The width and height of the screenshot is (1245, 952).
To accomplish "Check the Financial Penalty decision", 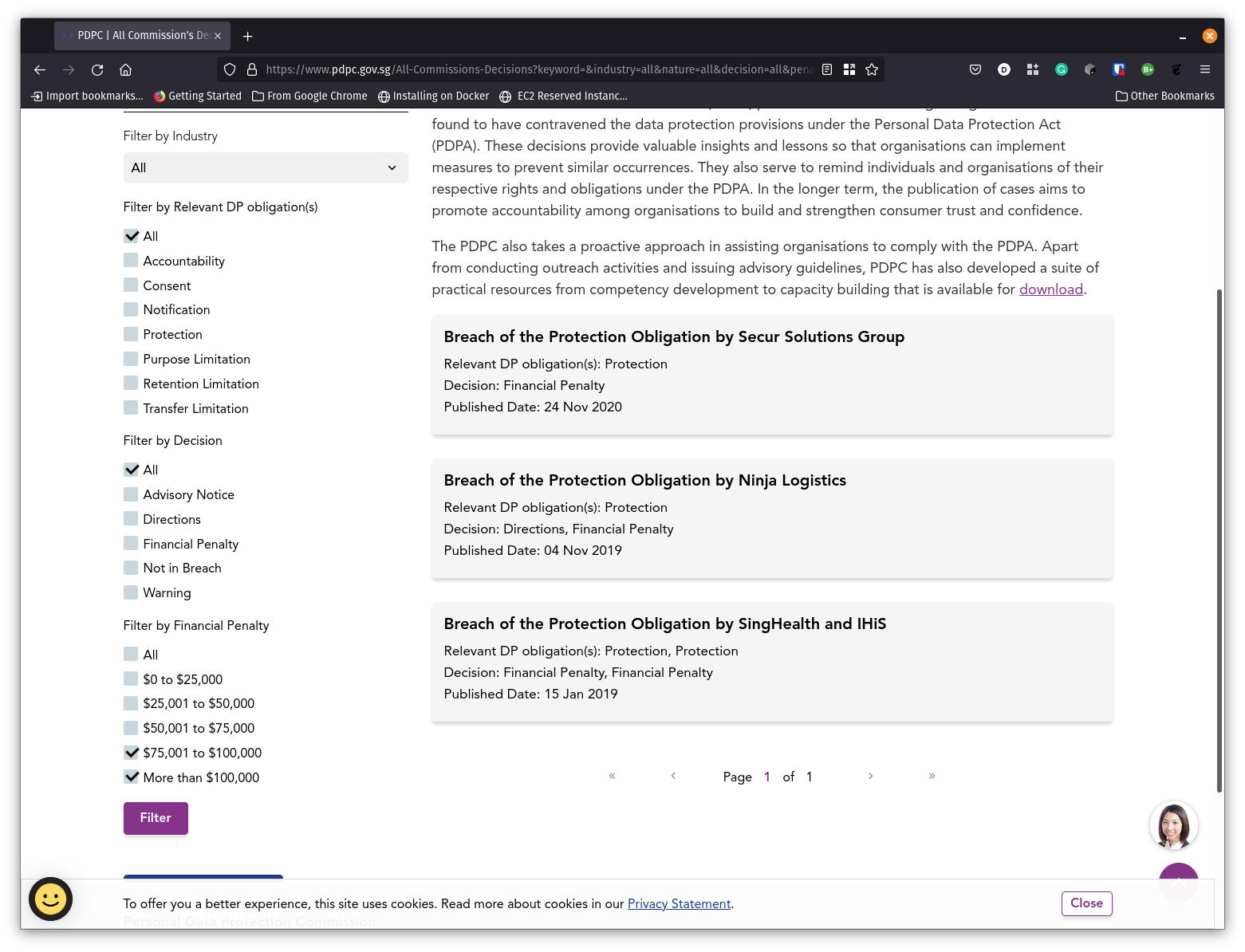I will (132, 544).
